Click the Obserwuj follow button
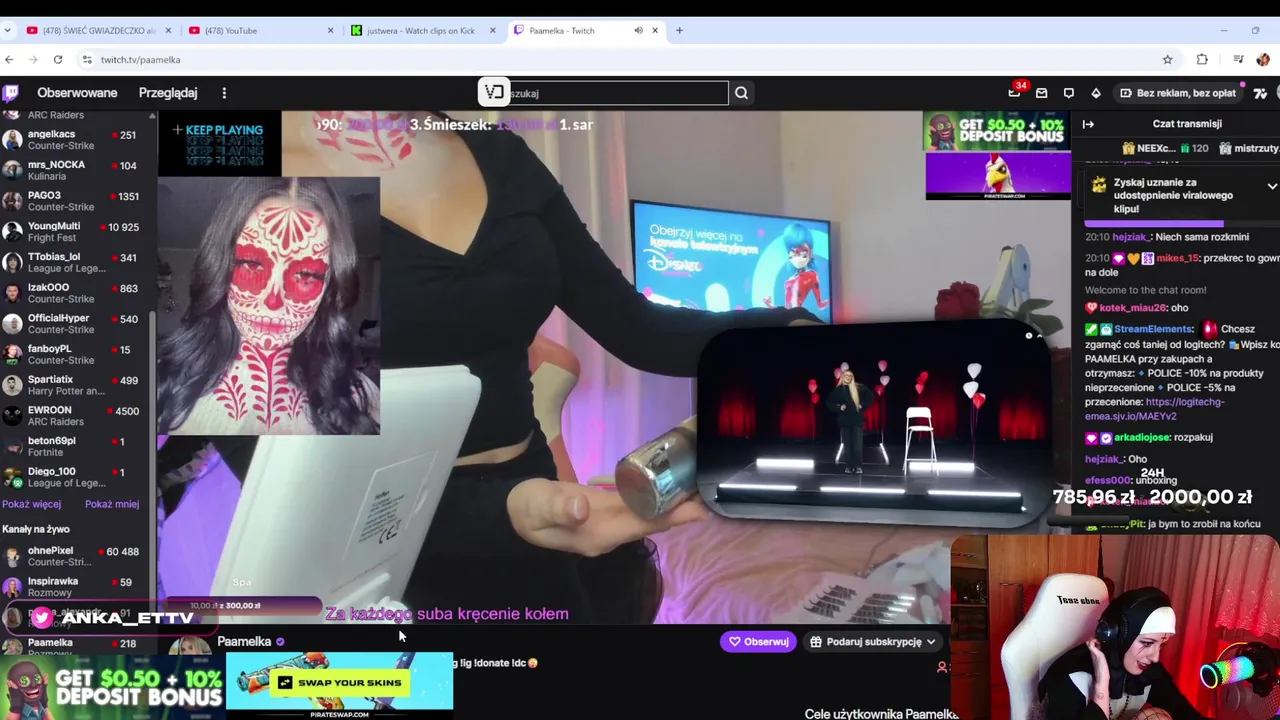 (x=758, y=642)
